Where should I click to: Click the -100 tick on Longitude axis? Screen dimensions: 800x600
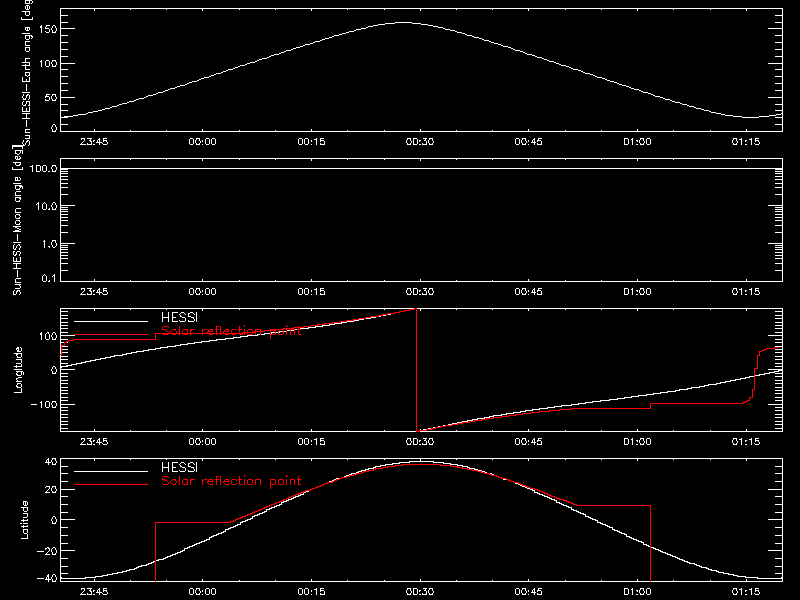click(44, 404)
